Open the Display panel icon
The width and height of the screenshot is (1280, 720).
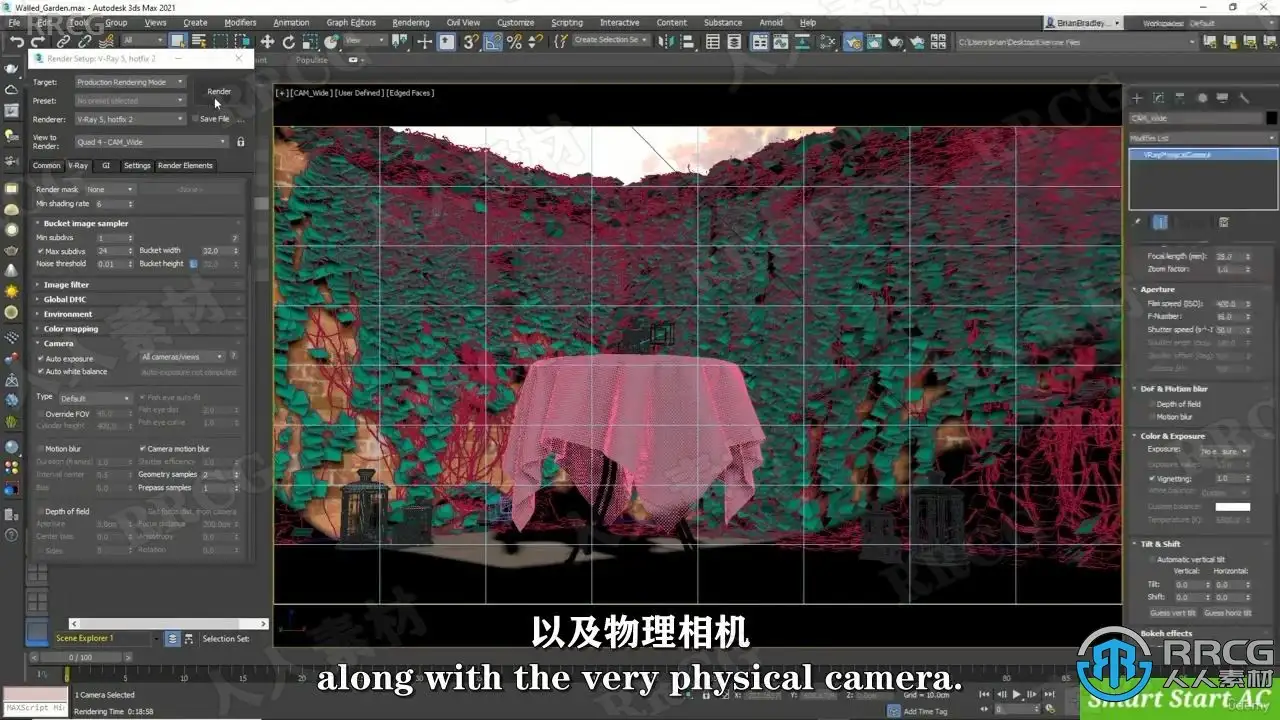pyautogui.click(x=1224, y=98)
